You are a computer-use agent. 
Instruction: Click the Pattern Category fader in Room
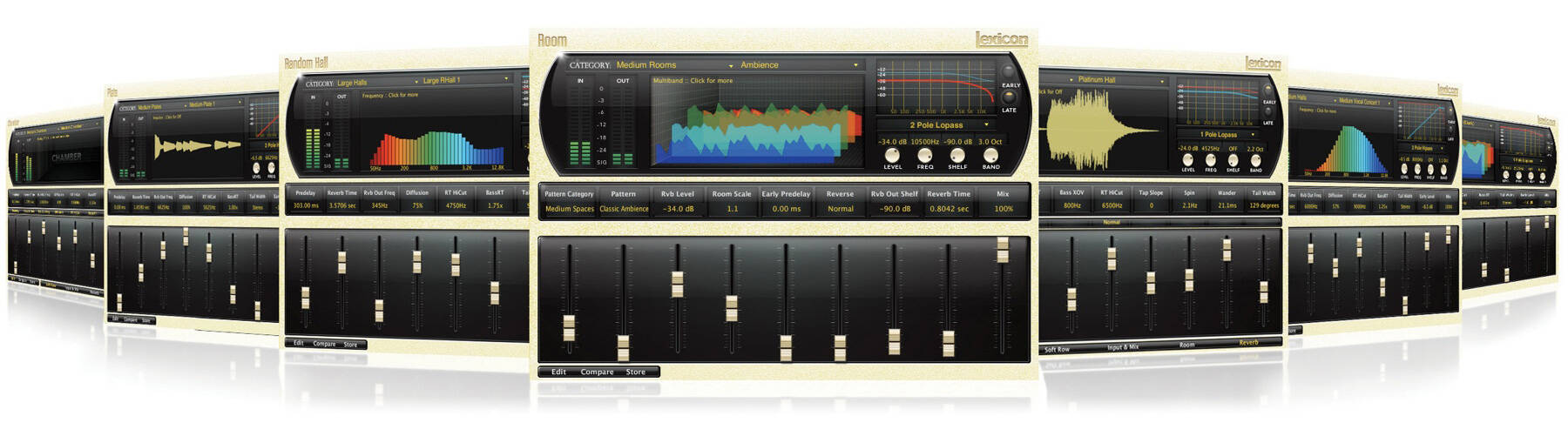pyautogui.click(x=569, y=329)
